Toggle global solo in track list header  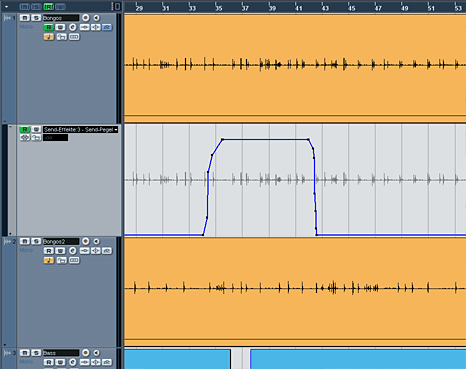coord(36,7)
